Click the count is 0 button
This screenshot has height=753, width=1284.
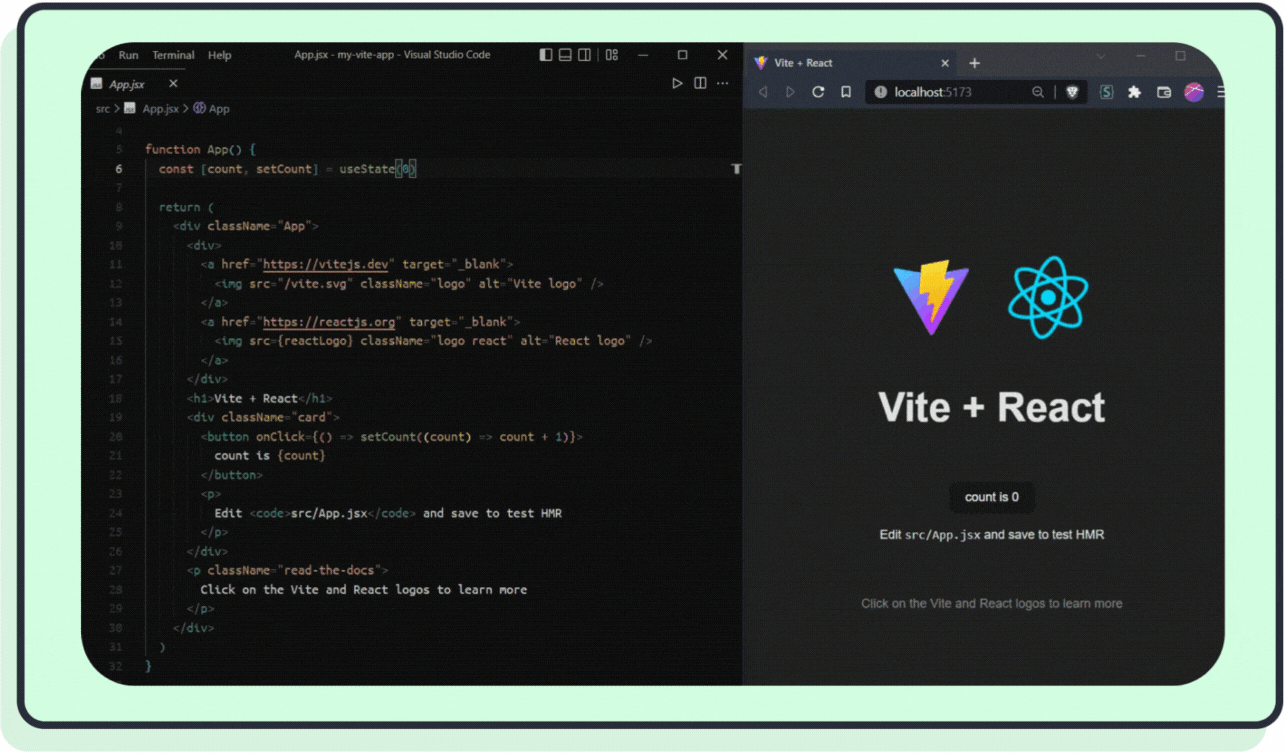pos(991,497)
